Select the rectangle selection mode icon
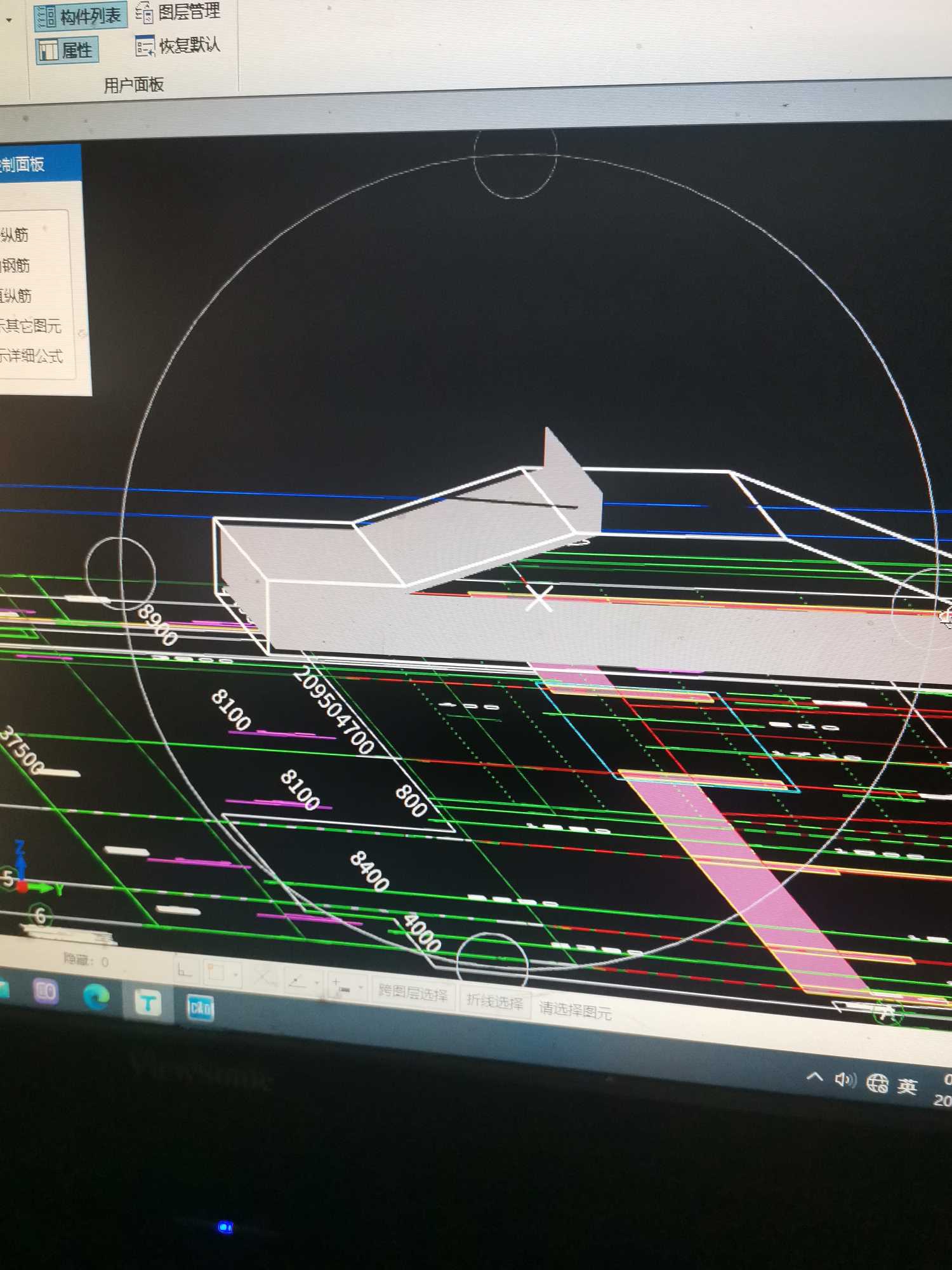 (x=216, y=973)
